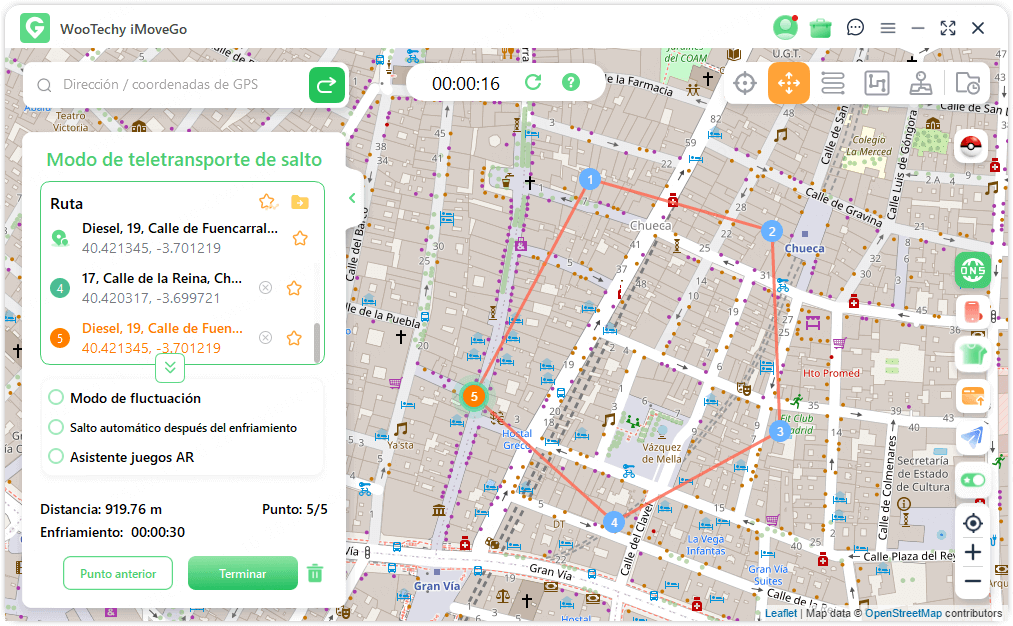1013x626 pixels.
Task: Click the Punto anterior button
Action: click(118, 574)
